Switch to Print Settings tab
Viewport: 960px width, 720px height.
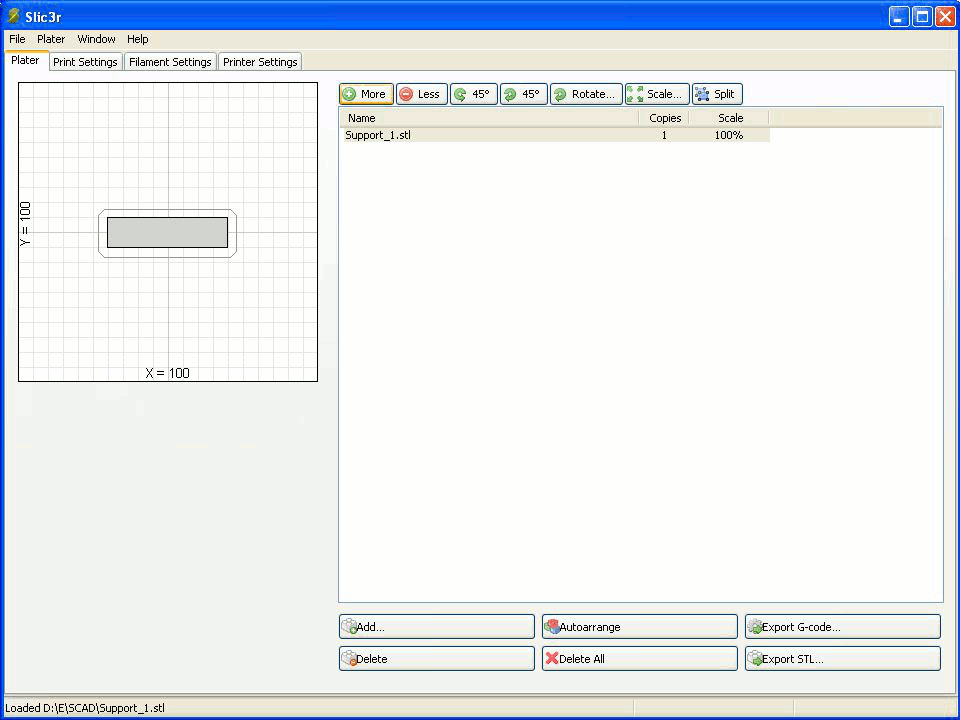click(x=85, y=62)
